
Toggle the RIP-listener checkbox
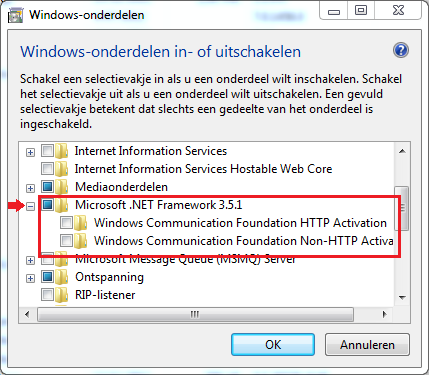tap(47, 295)
